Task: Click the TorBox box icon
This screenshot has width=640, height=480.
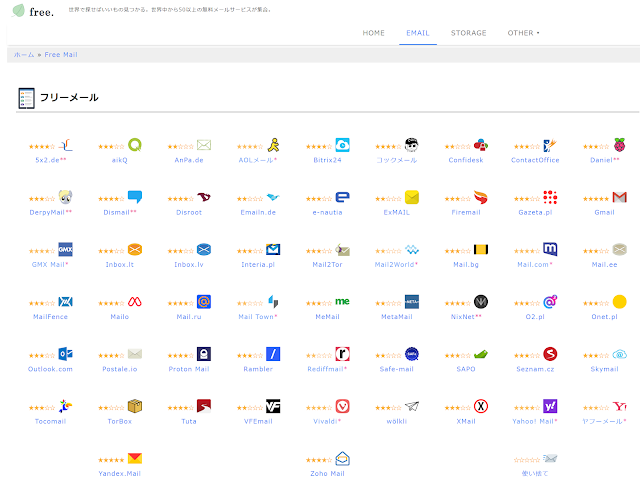Action: (x=135, y=406)
